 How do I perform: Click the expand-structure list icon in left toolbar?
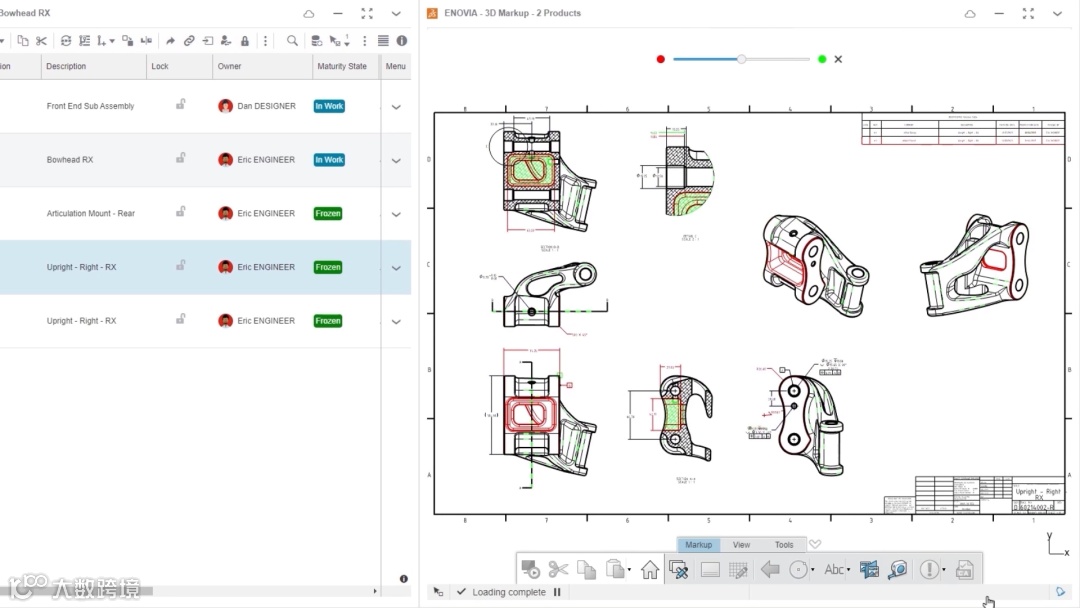click(84, 41)
